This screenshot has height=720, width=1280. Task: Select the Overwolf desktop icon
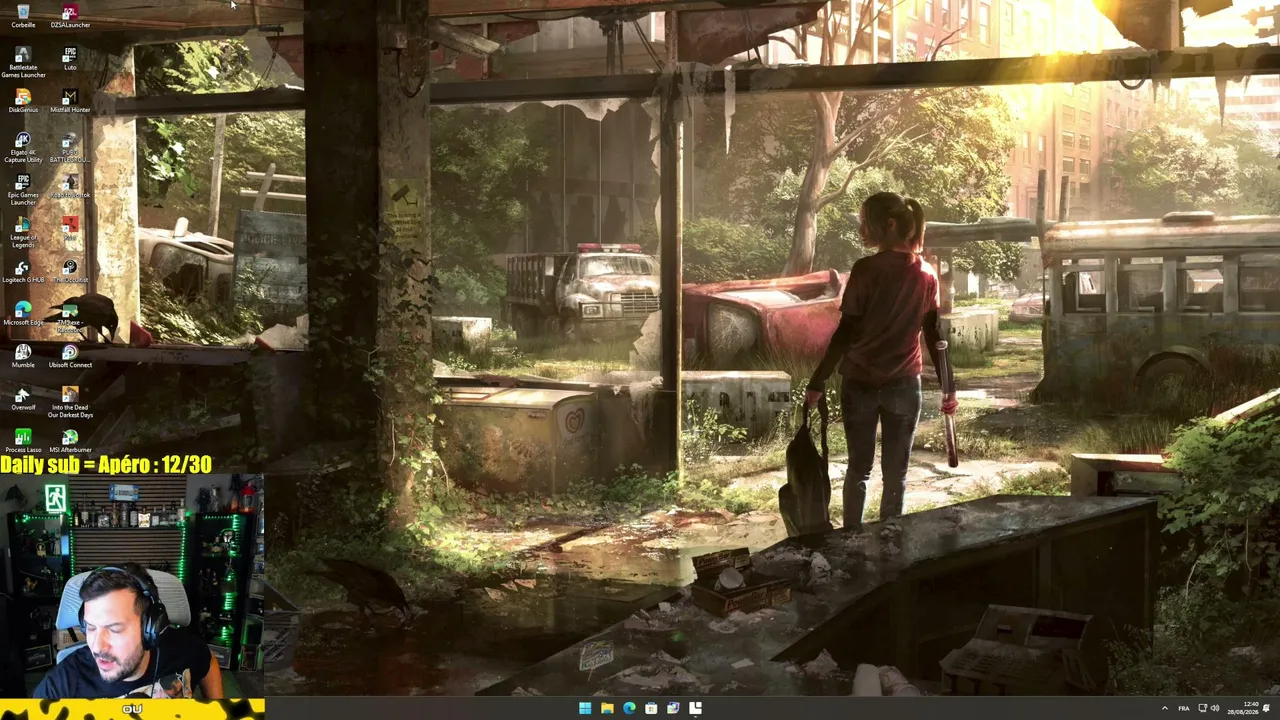(23, 400)
